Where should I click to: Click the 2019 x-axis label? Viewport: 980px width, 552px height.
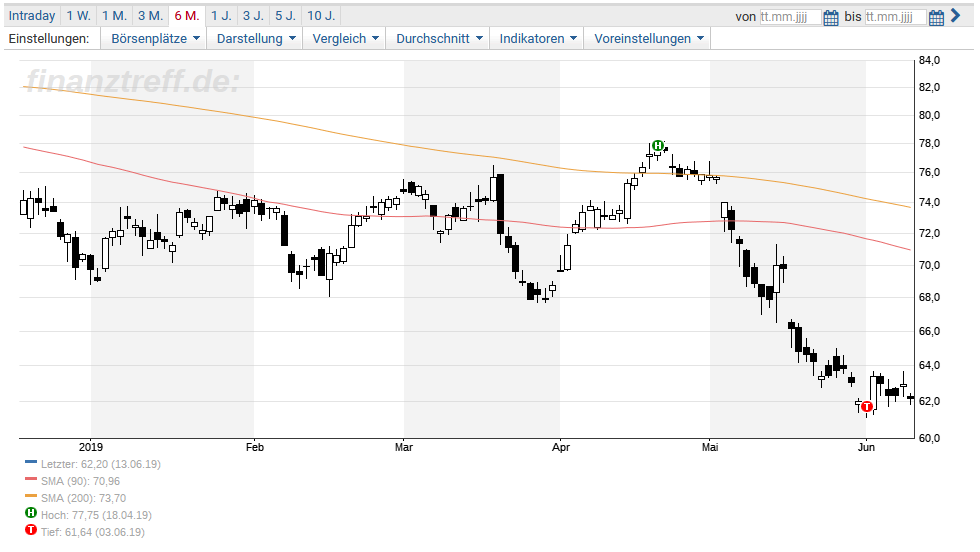(91, 447)
